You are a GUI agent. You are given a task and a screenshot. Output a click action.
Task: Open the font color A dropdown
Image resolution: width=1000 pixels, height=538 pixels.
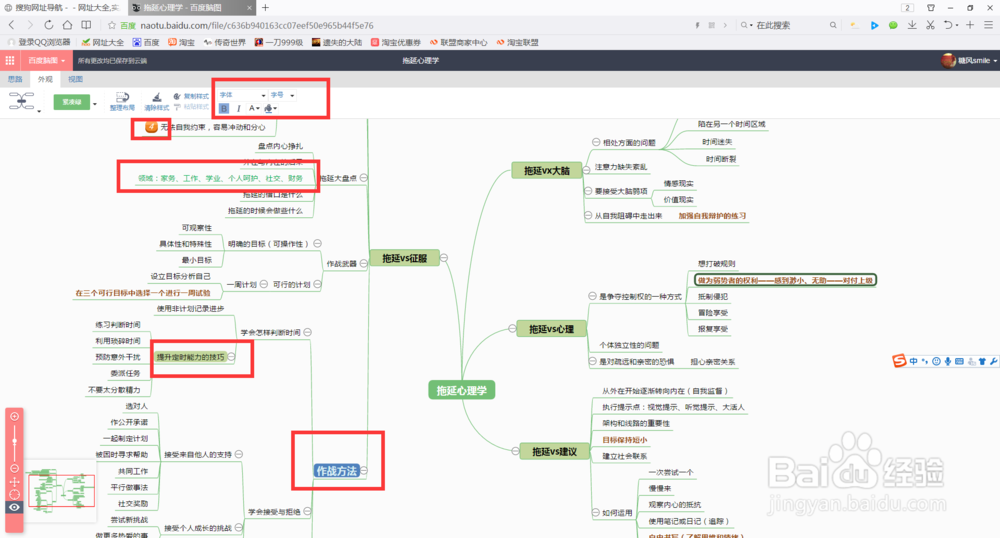tap(254, 108)
